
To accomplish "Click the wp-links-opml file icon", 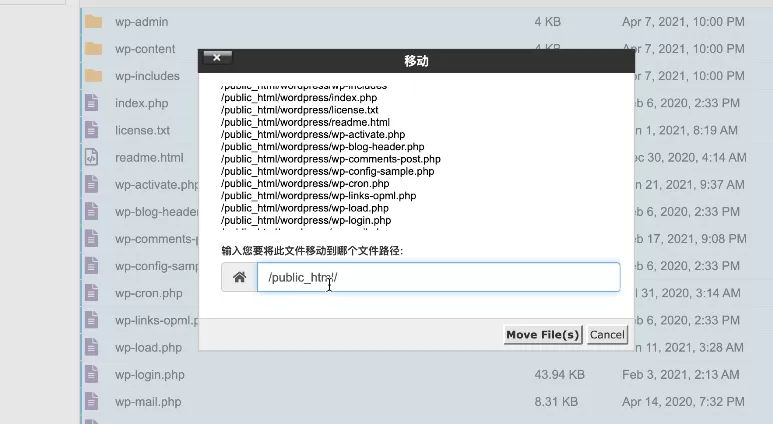I will pos(92,320).
